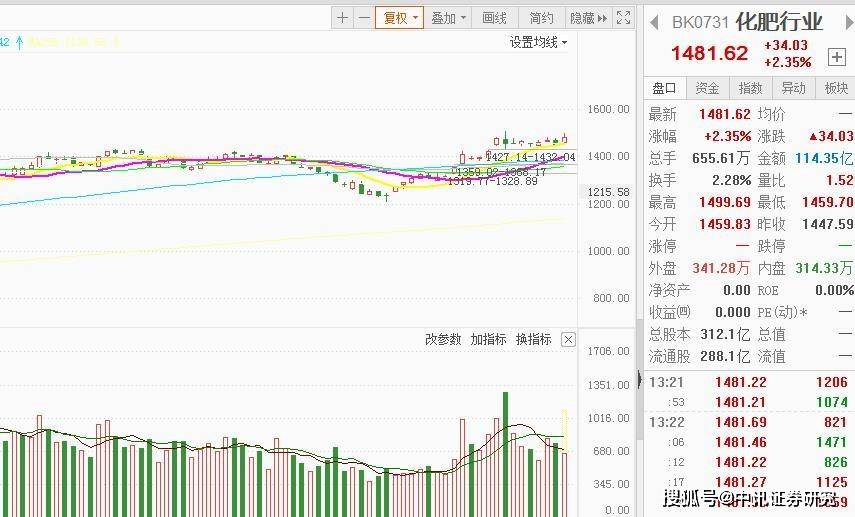Click the latest candlestick on chart
Screen dimensions: 855x517
point(564,139)
